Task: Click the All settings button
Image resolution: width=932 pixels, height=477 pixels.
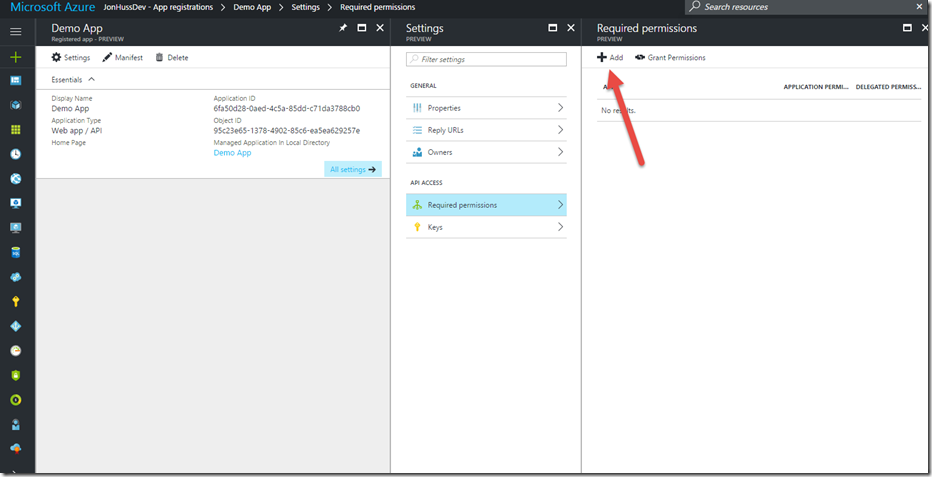Action: (353, 169)
